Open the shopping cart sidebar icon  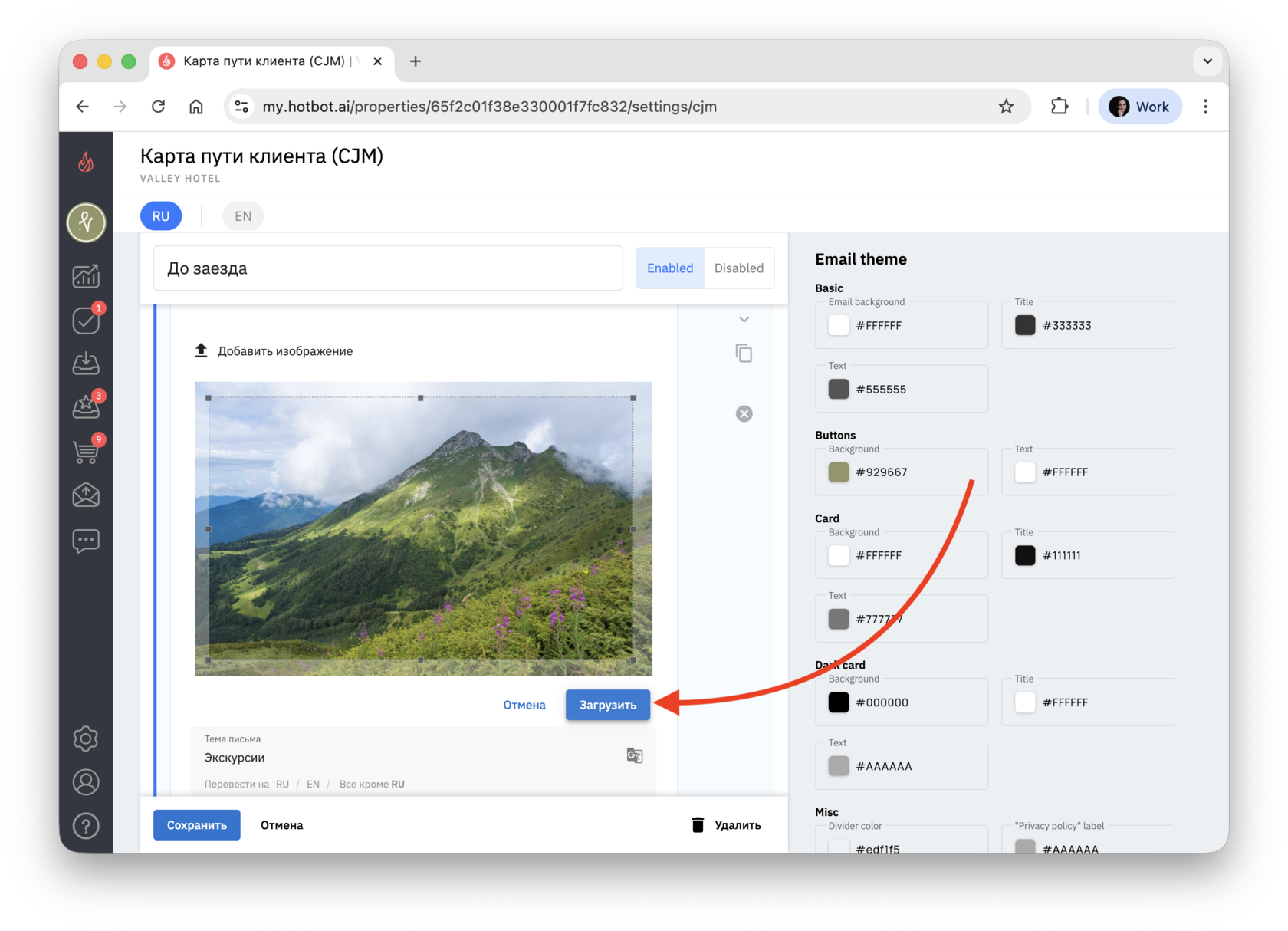click(x=86, y=452)
